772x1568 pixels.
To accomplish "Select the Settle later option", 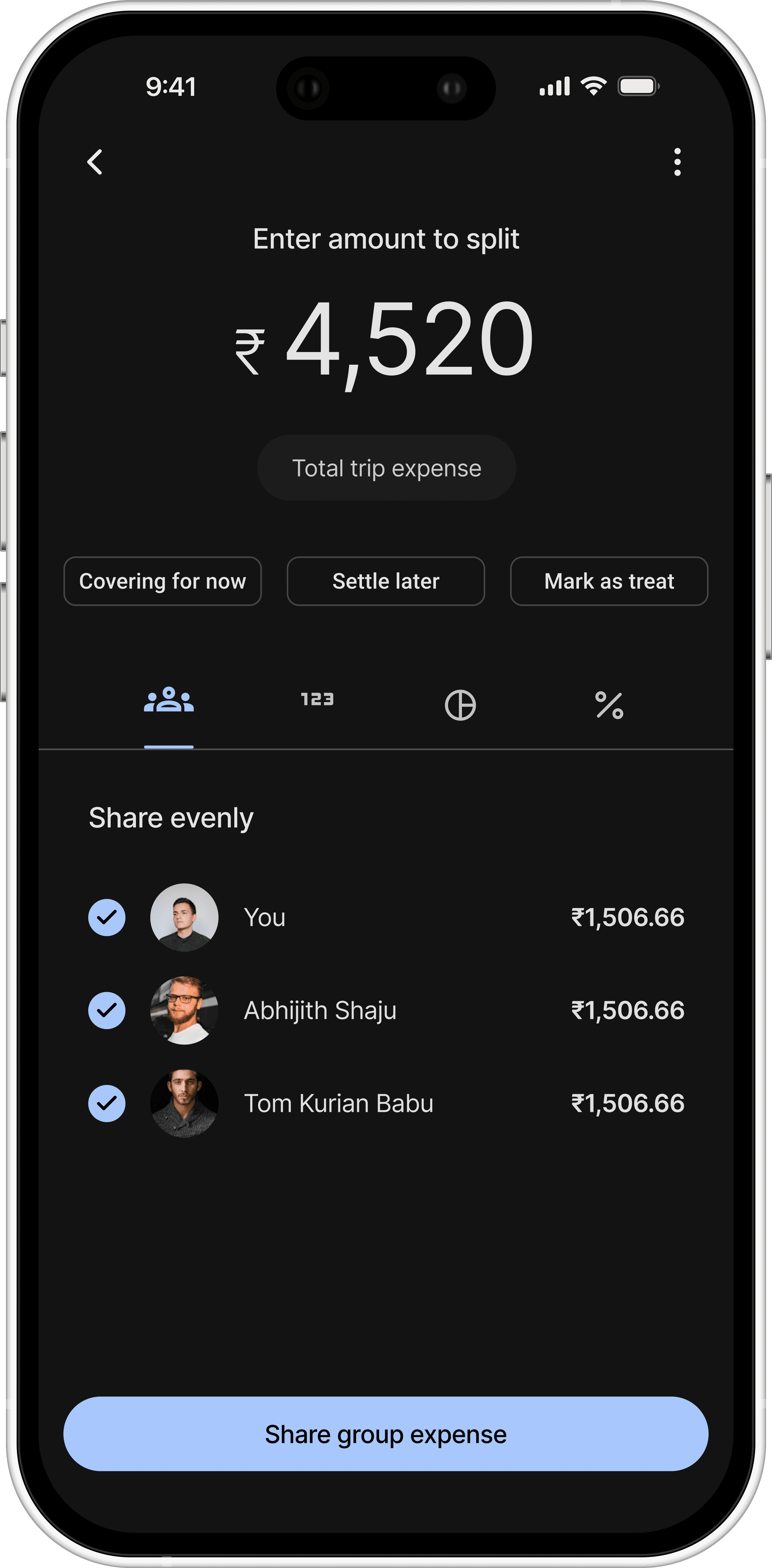I will pos(386,581).
